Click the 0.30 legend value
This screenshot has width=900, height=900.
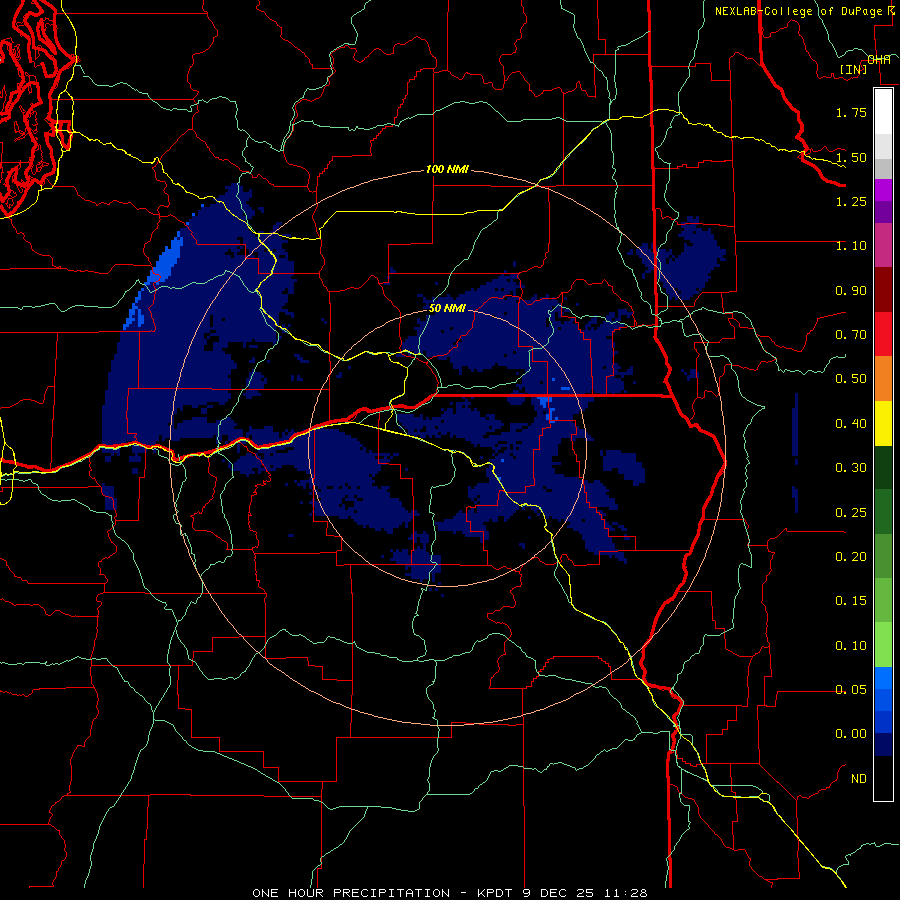pos(851,468)
